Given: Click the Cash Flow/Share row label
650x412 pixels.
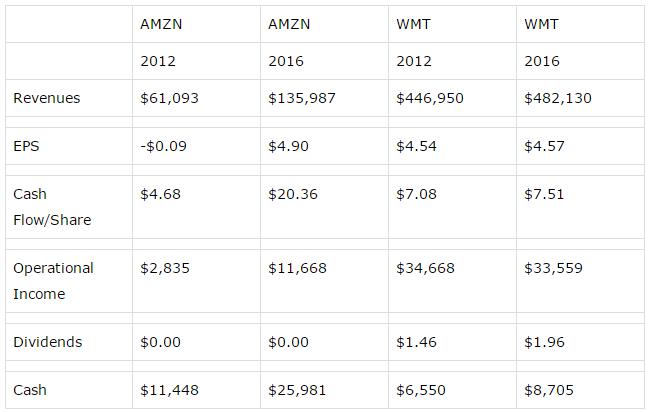Looking at the screenshot, I should click(x=51, y=207).
